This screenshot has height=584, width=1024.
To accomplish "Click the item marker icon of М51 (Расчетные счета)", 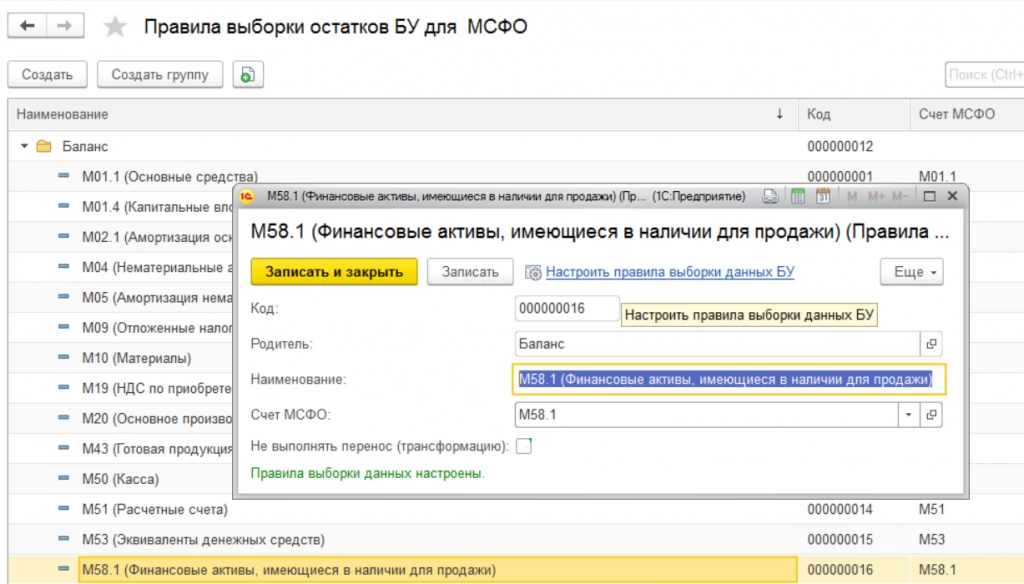I will pos(63,508).
